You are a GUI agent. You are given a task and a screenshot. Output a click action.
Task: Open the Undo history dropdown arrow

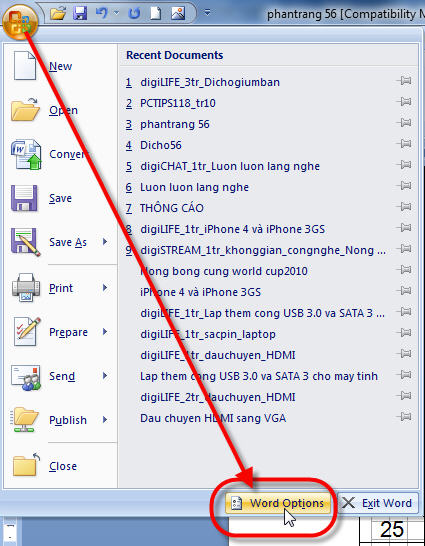116,13
